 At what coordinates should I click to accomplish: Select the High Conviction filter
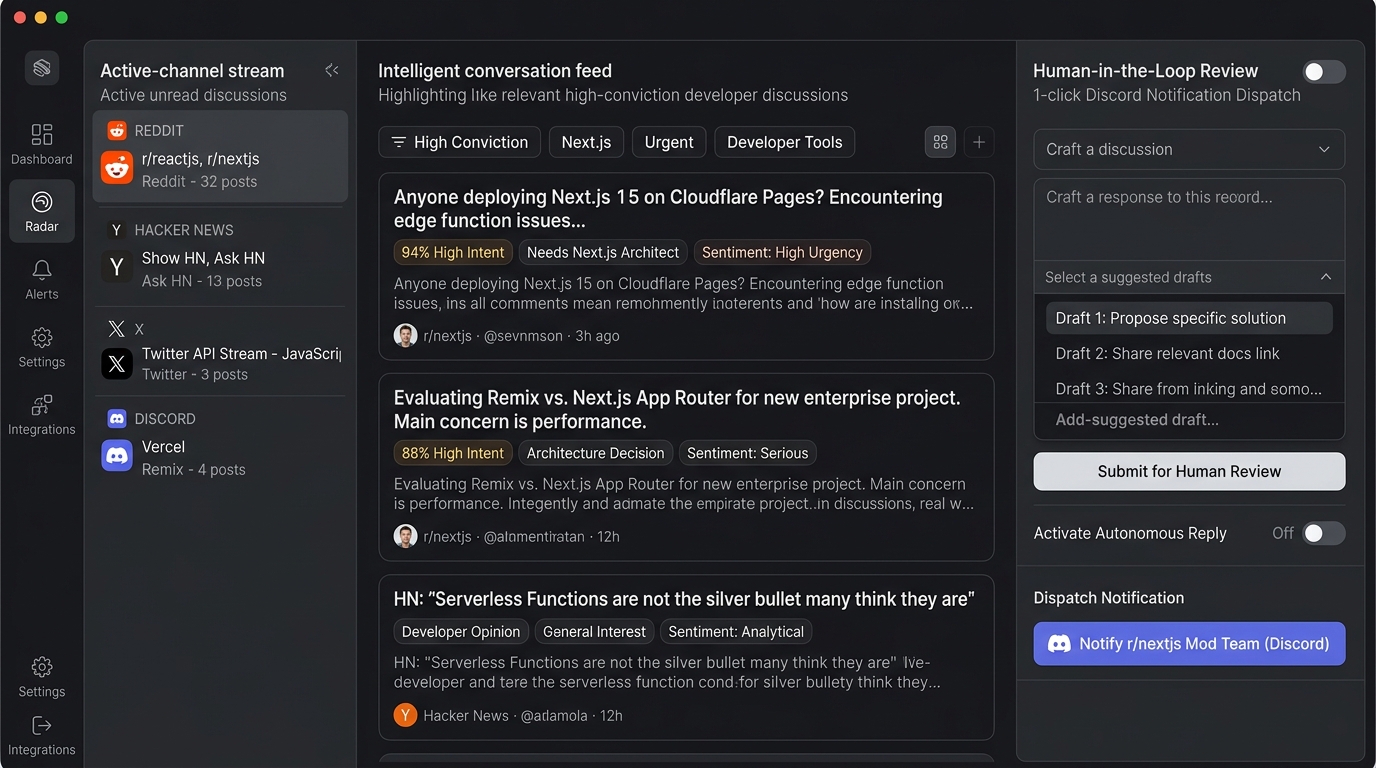tap(459, 142)
